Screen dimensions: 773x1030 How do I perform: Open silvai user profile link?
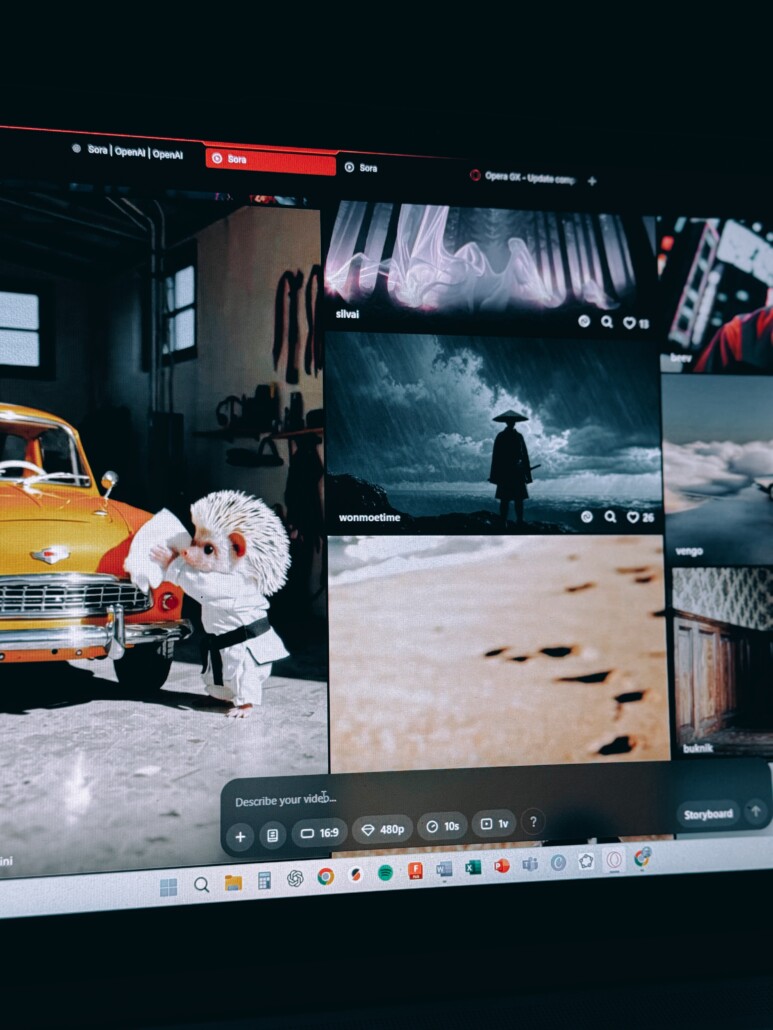[347, 314]
